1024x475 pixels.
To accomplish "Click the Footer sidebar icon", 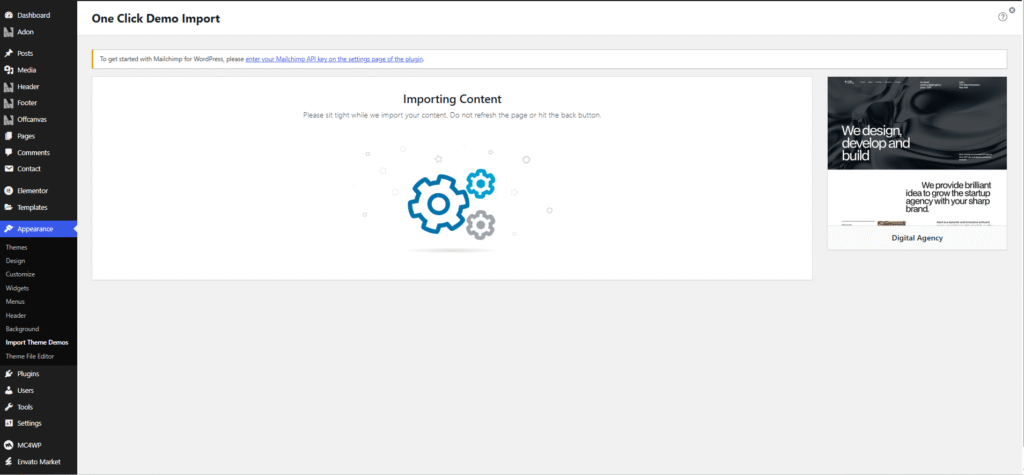I will [8, 103].
